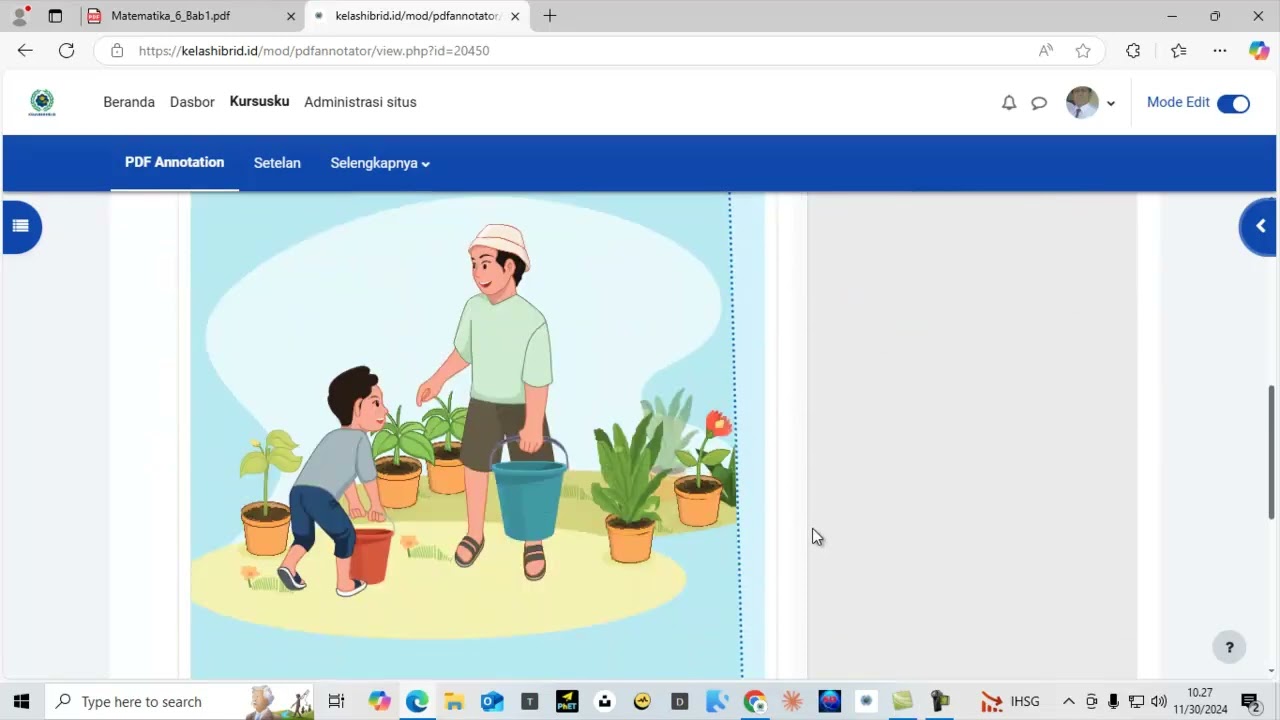Screen dimensions: 1280x720
Task: Show hidden system tray icons
Action: point(1068,701)
